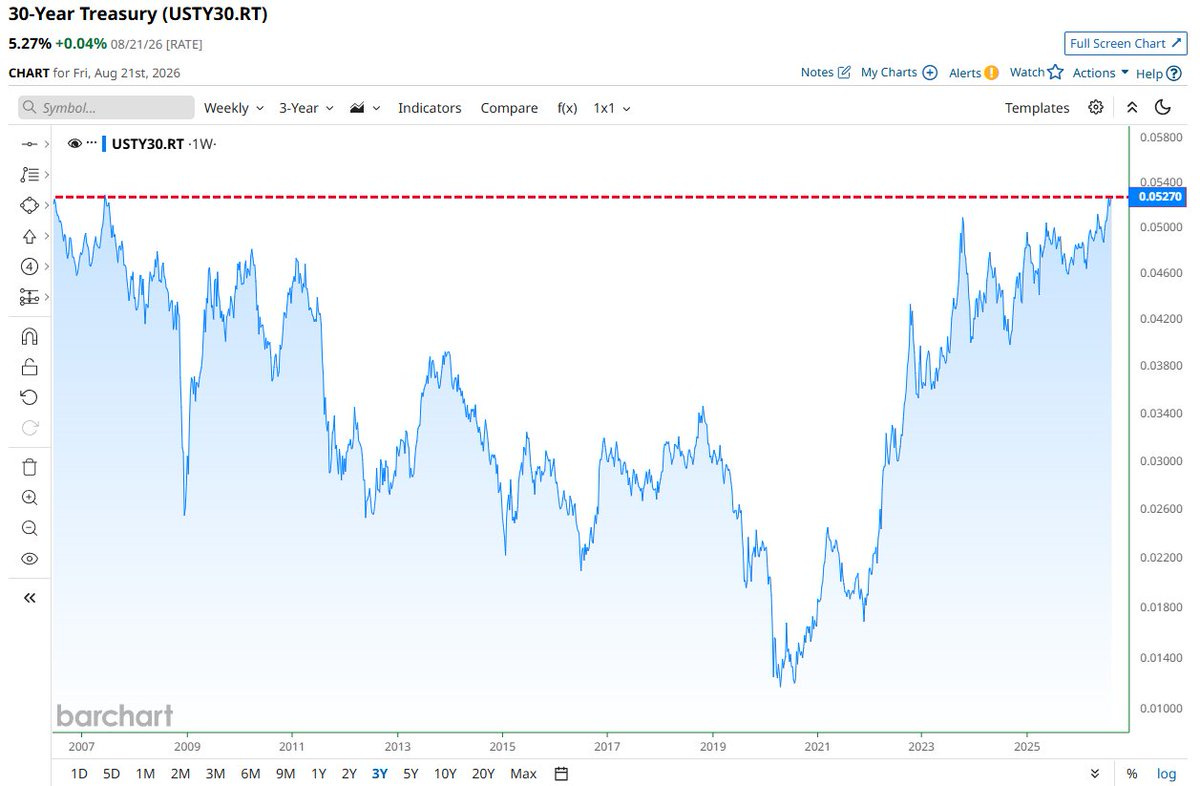Image resolution: width=1200 pixels, height=786 pixels.
Task: Open the Actions dropdown menu
Action: click(1100, 72)
